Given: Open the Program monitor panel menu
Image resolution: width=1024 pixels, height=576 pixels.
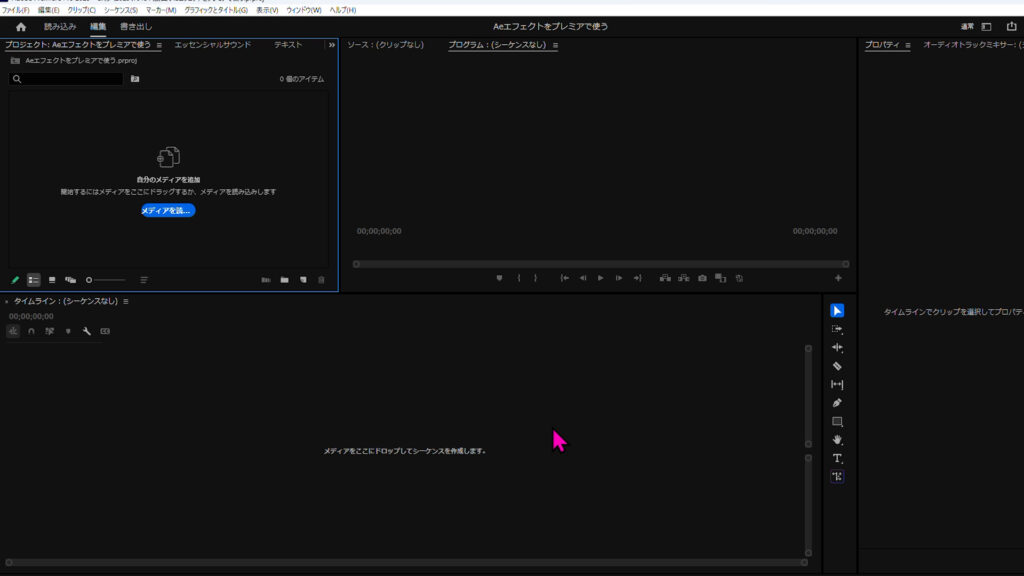Looking at the screenshot, I should click(x=555, y=45).
